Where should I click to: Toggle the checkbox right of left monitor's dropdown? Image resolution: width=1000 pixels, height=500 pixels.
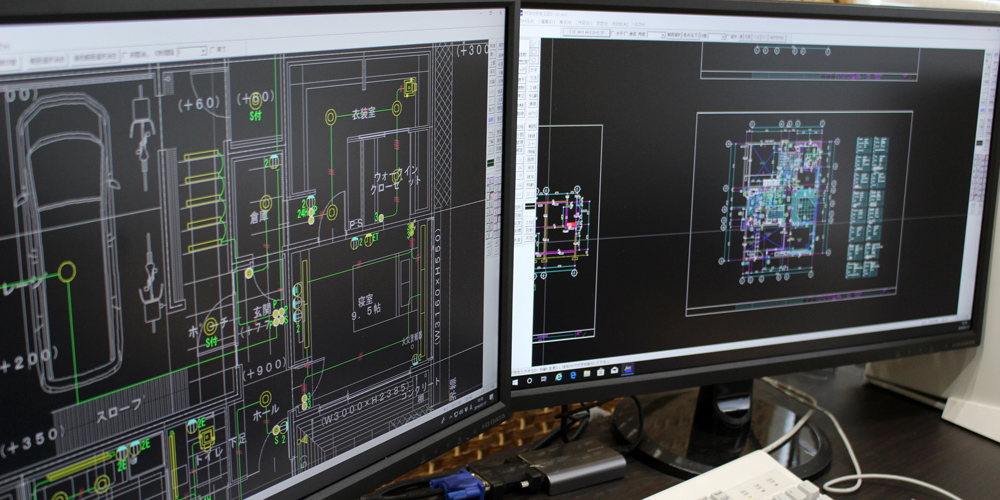pyautogui.click(x=212, y=50)
